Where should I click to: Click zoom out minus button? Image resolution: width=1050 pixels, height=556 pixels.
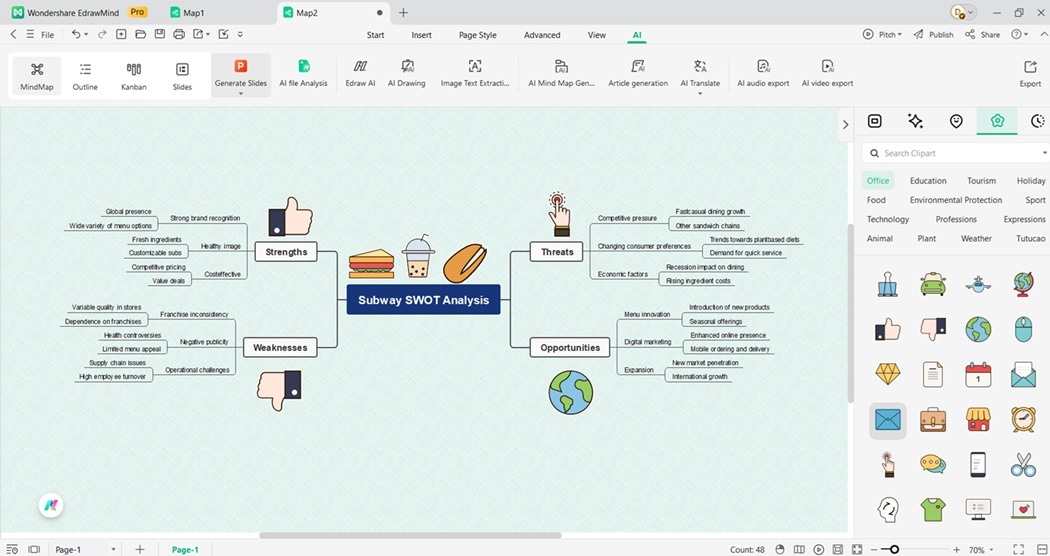(x=874, y=549)
